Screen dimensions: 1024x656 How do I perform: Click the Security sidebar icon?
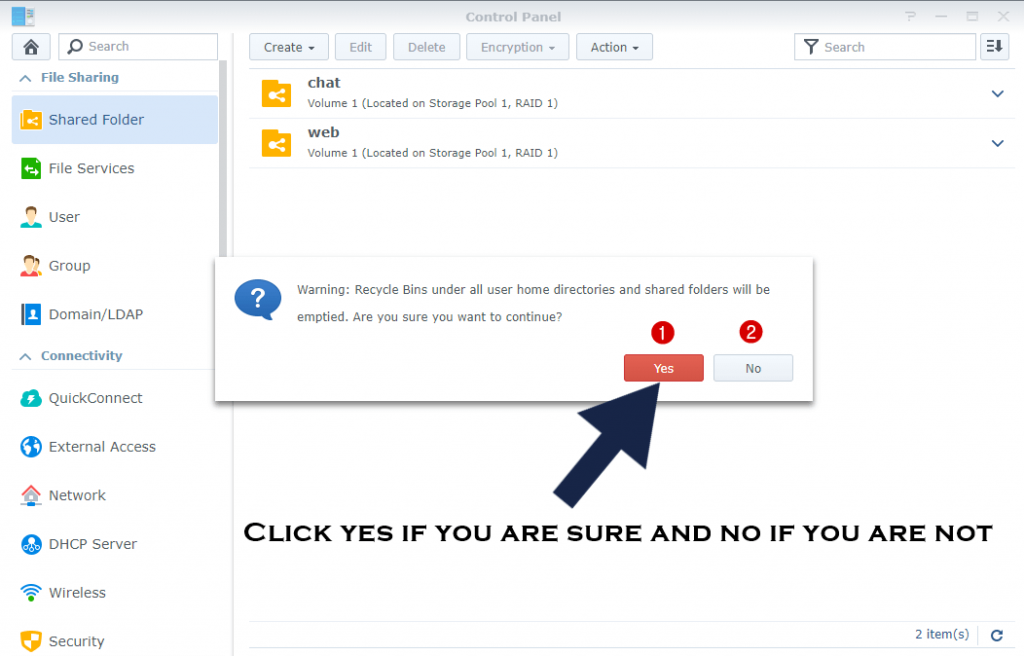click(x=77, y=641)
